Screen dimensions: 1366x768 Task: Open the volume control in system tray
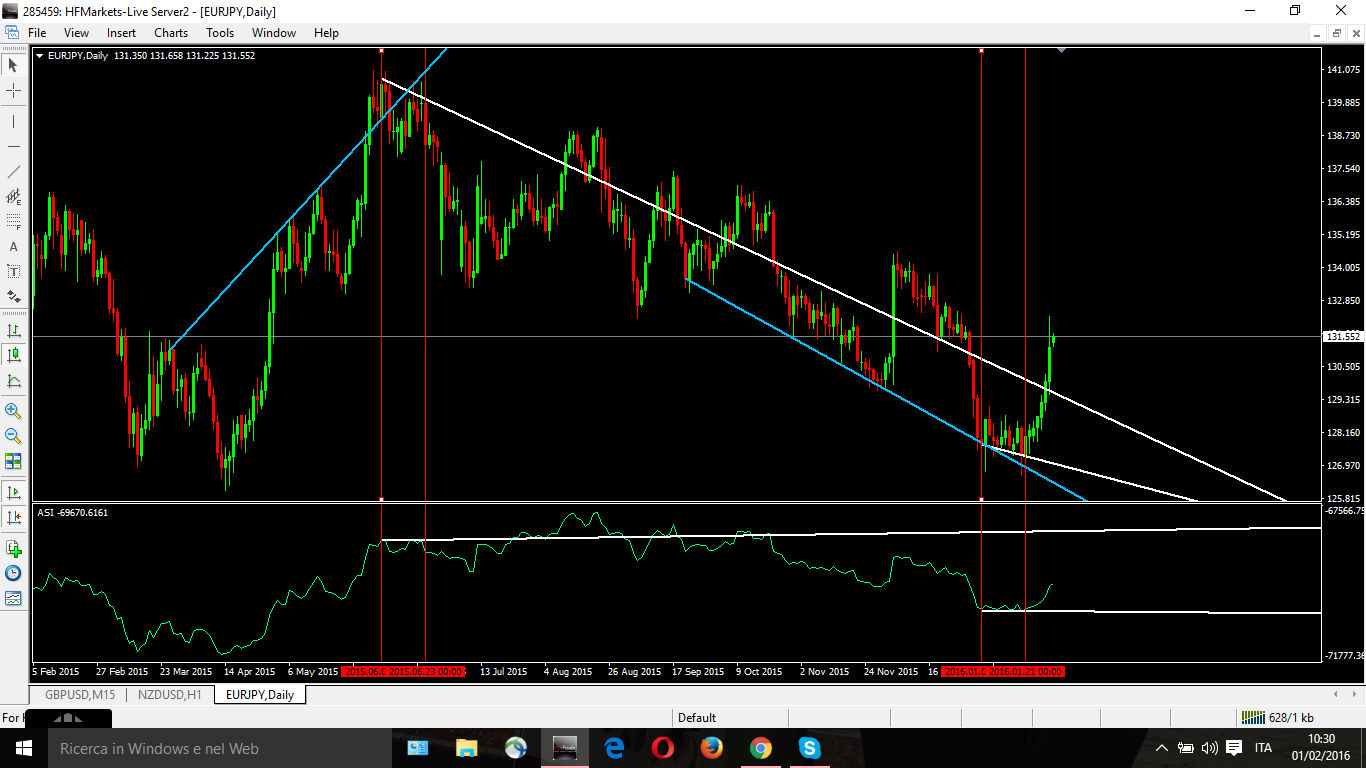coord(1210,748)
